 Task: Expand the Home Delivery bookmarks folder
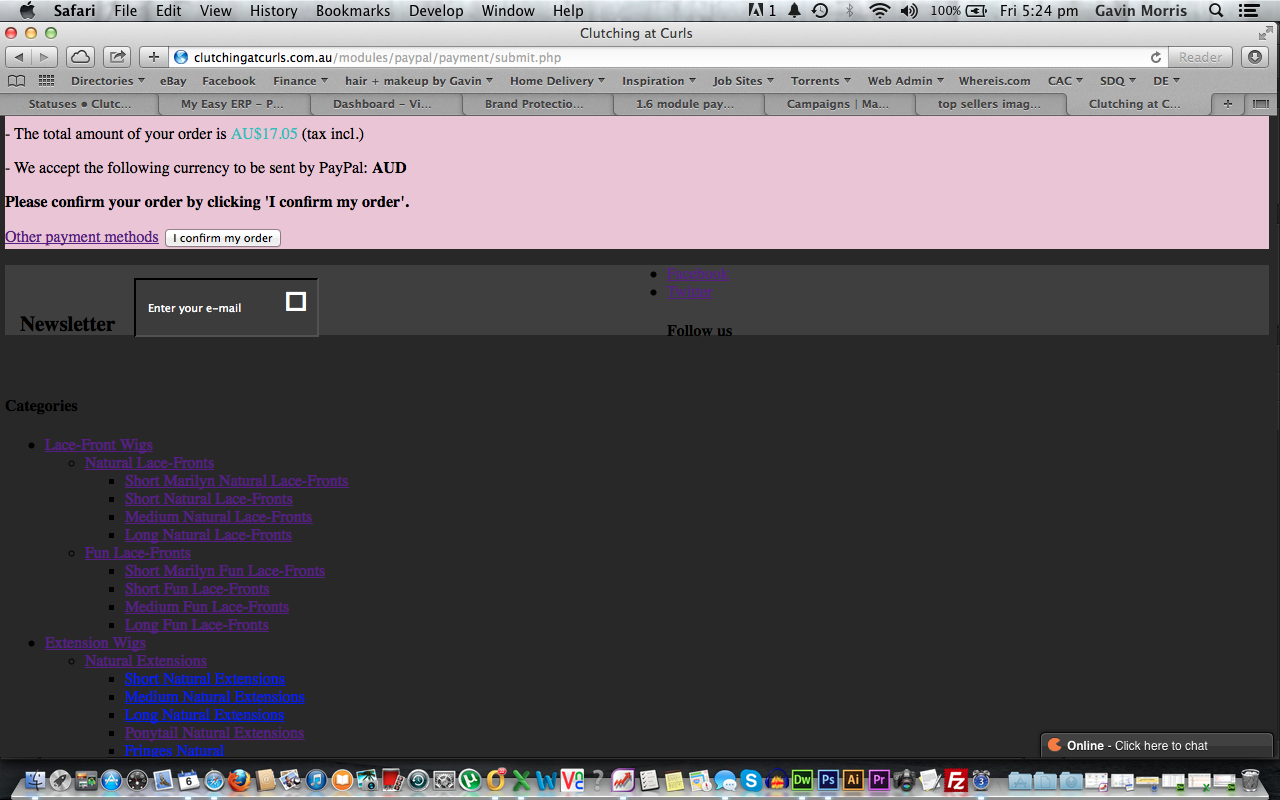pyautogui.click(x=558, y=81)
